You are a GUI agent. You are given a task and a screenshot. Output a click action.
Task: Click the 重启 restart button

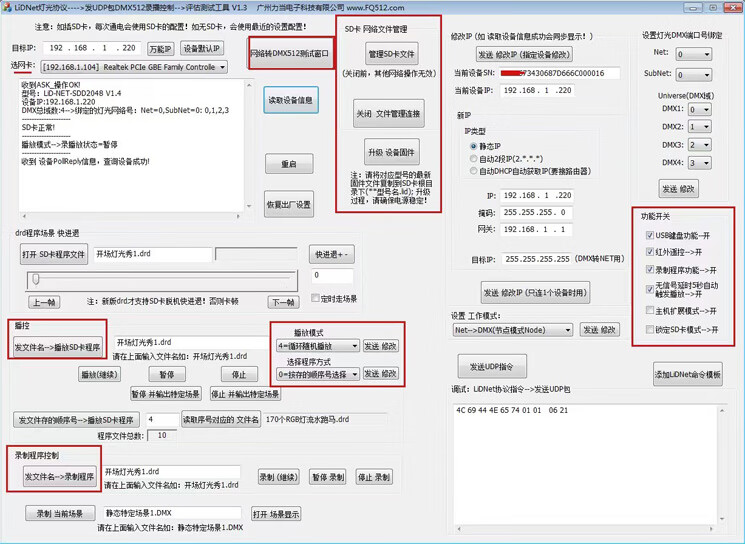[289, 164]
